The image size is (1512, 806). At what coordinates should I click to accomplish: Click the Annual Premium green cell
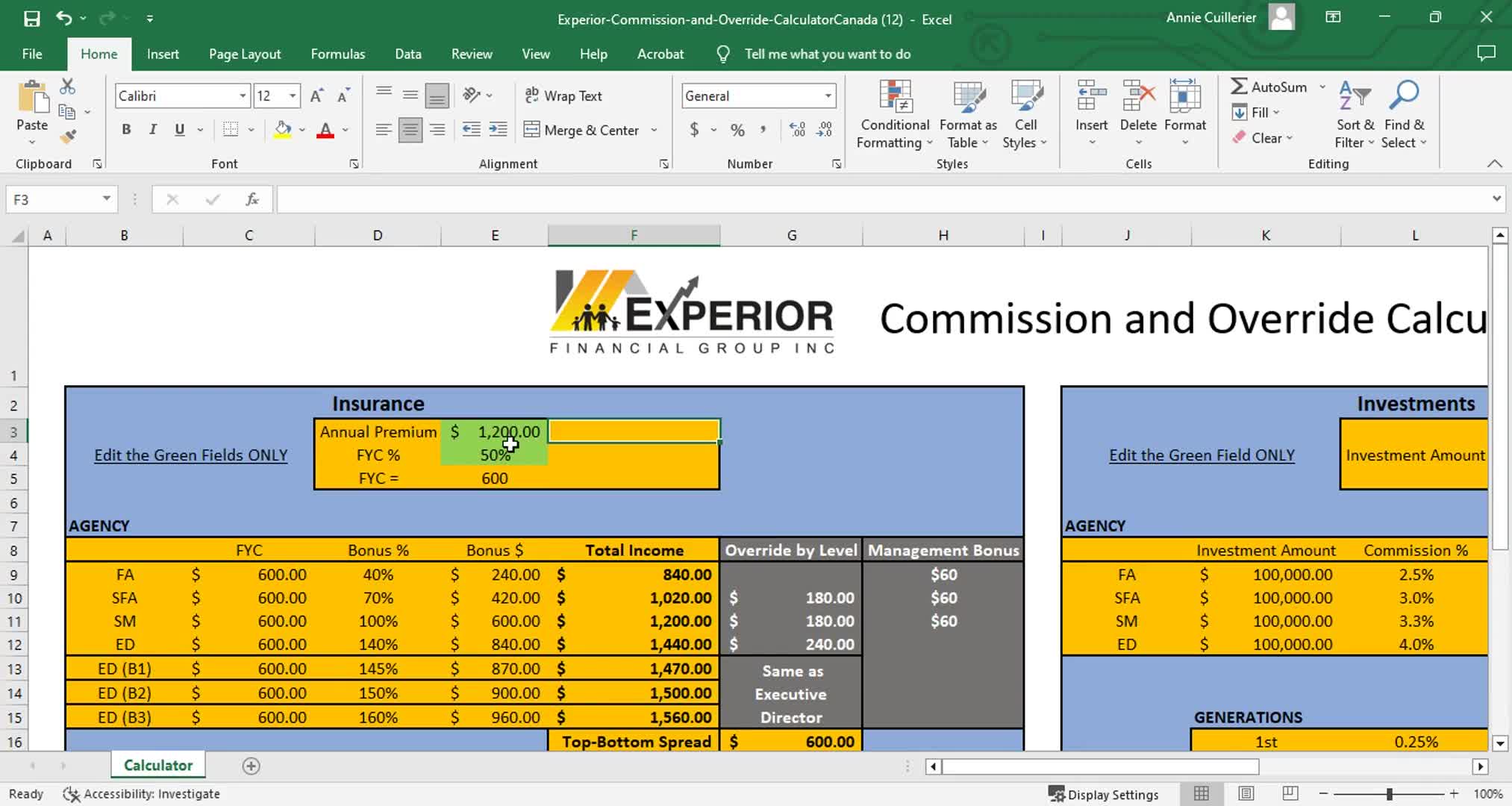(494, 431)
